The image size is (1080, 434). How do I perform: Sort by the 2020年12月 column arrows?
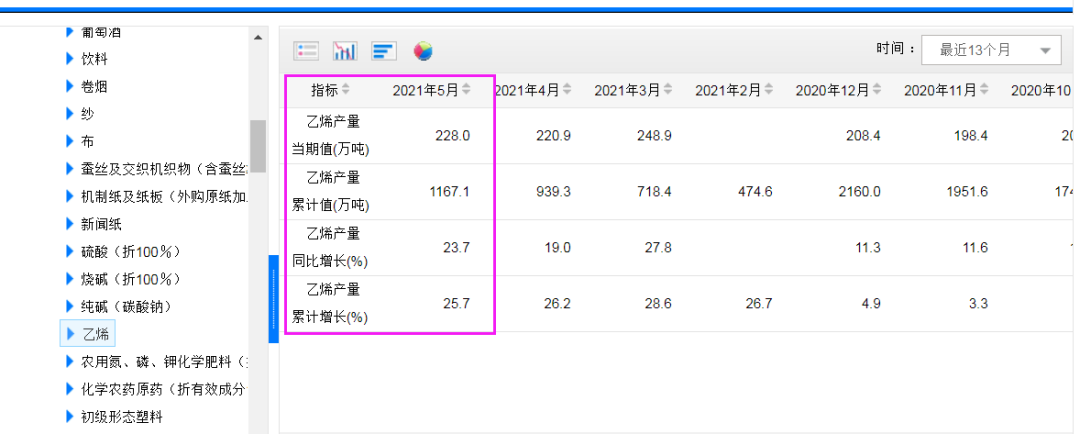coord(875,90)
